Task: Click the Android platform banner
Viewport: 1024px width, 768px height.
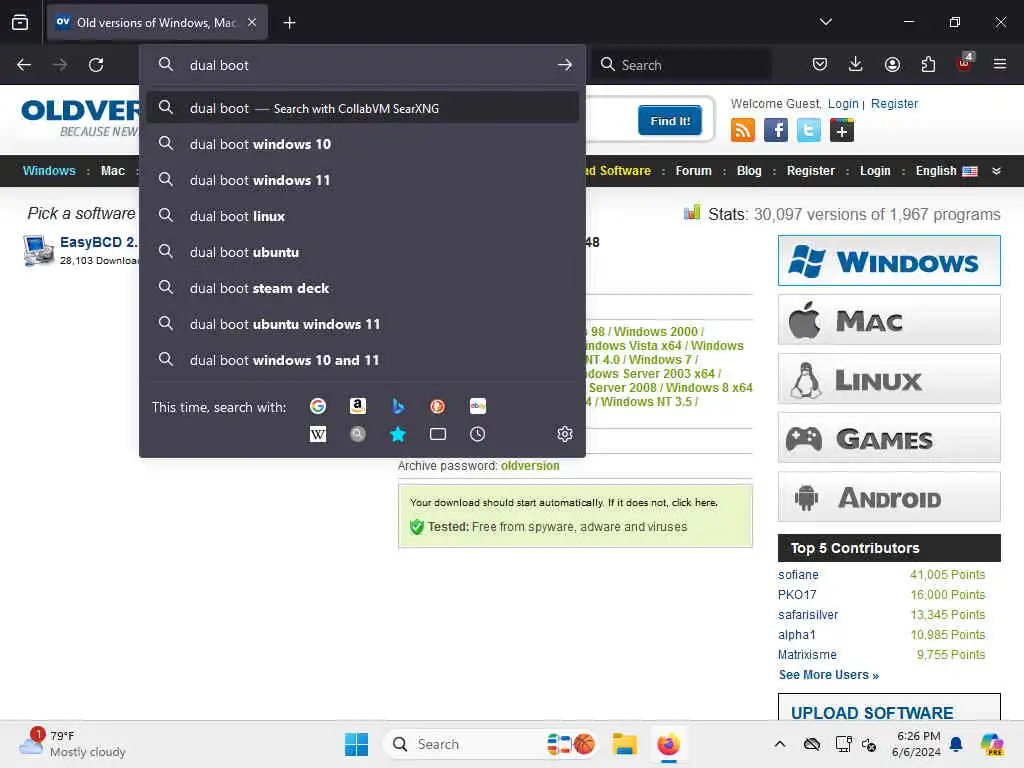Action: pos(889,496)
